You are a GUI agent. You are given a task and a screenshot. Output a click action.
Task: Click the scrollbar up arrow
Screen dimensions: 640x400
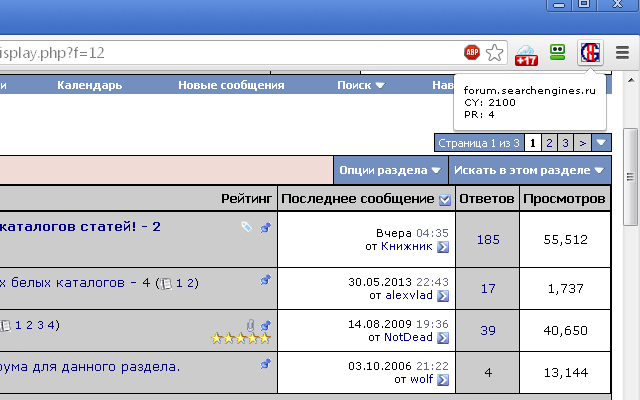(631, 80)
